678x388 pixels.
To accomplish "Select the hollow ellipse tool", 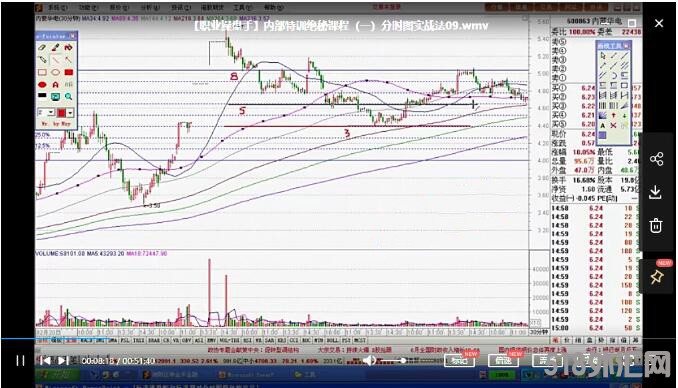I will (55, 72).
